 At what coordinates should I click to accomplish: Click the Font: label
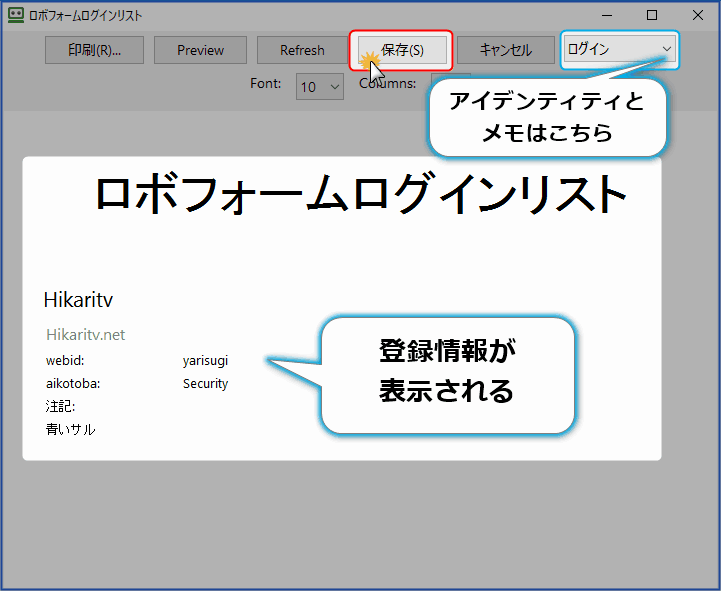coord(265,83)
